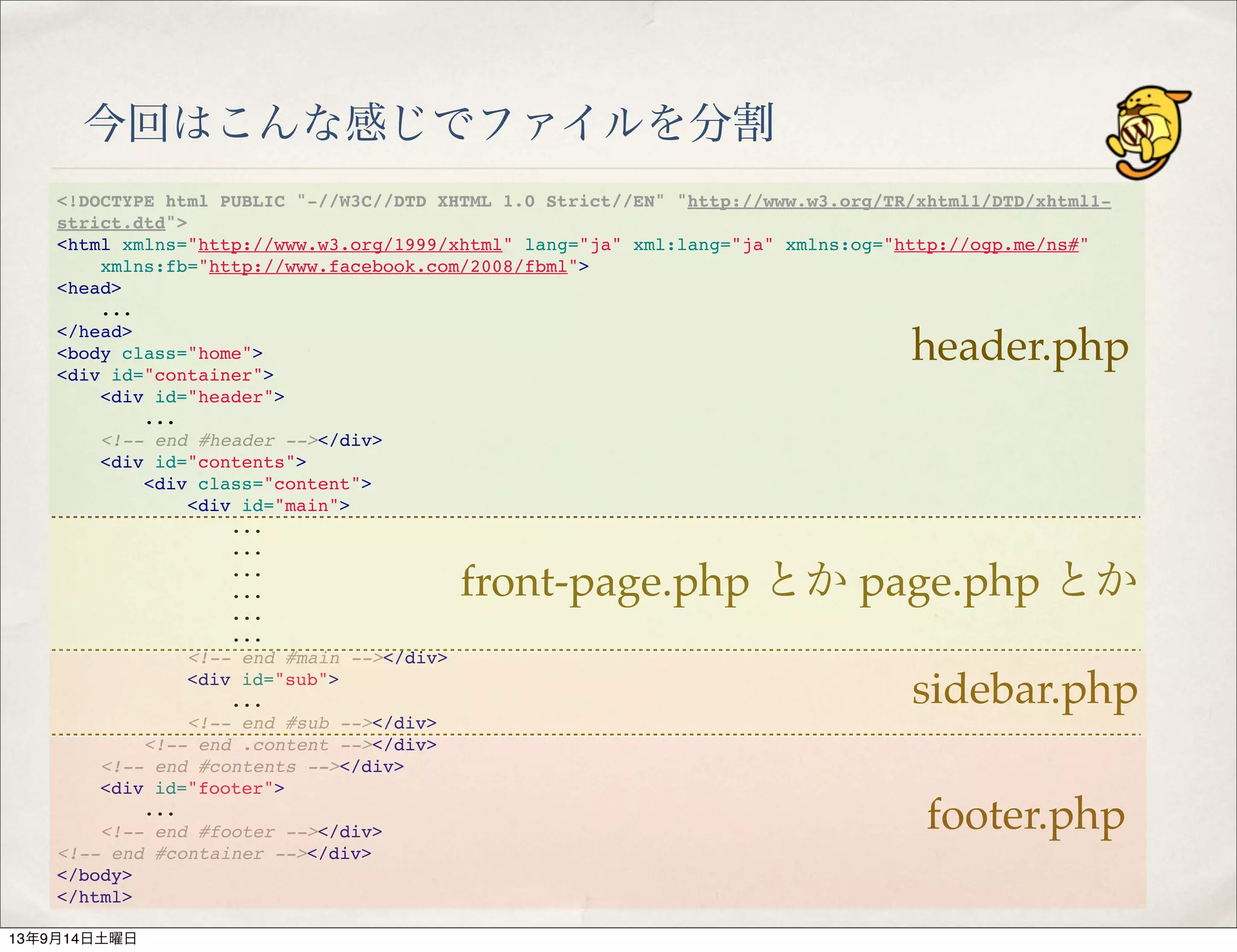Open the http://www.w3.org/1999/xhtml link

(x=350, y=245)
